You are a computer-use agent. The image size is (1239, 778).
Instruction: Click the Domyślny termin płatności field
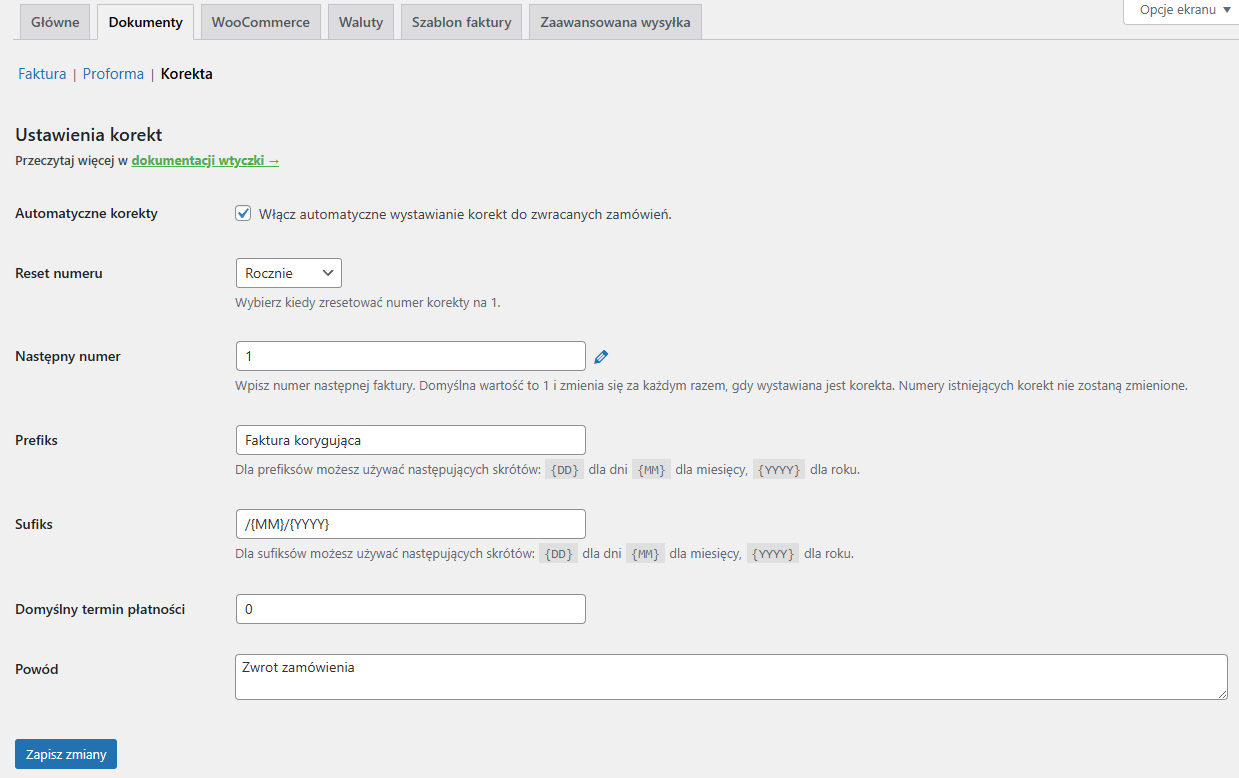pos(410,609)
